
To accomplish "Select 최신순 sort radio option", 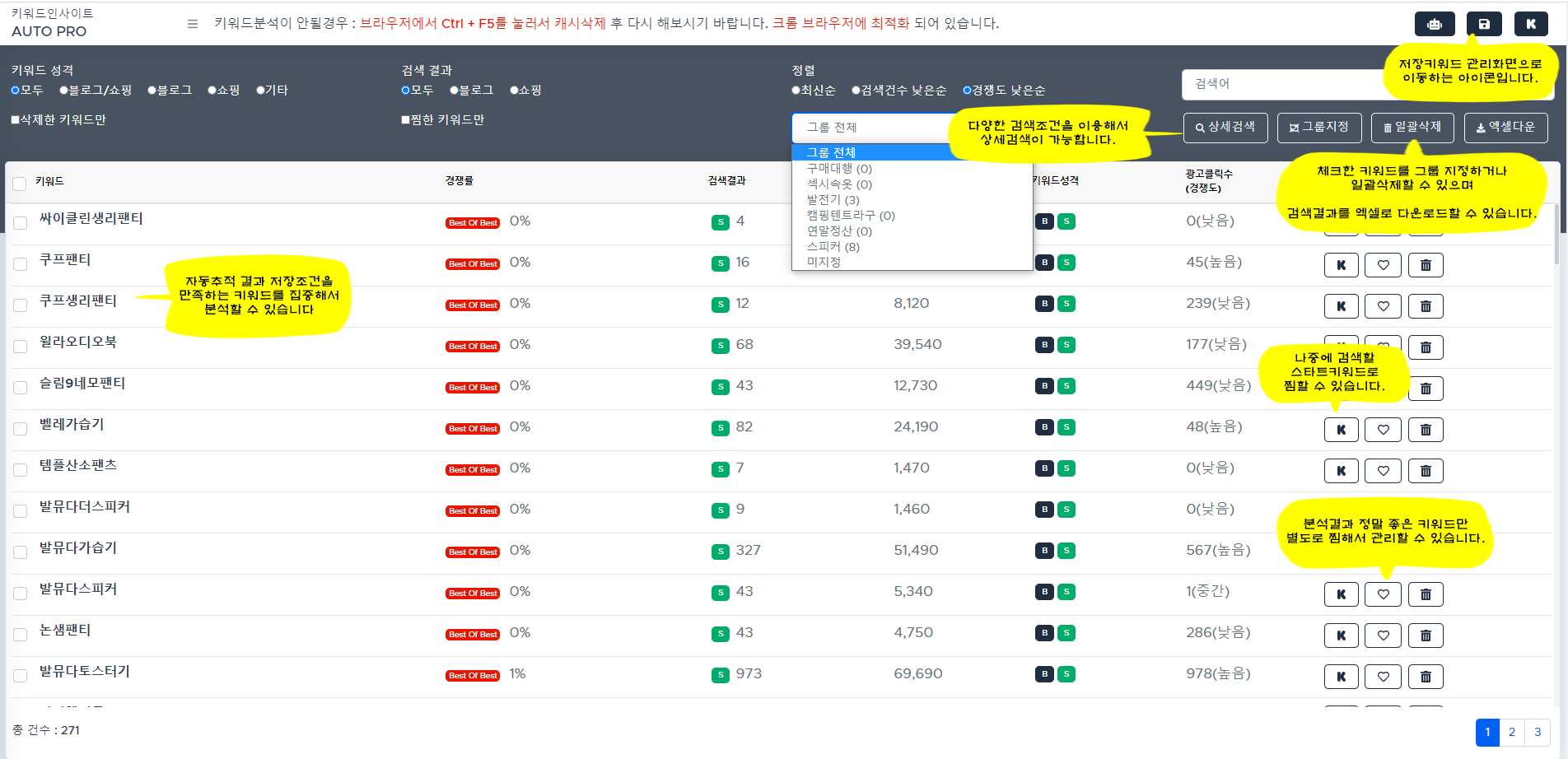I will tap(796, 91).
